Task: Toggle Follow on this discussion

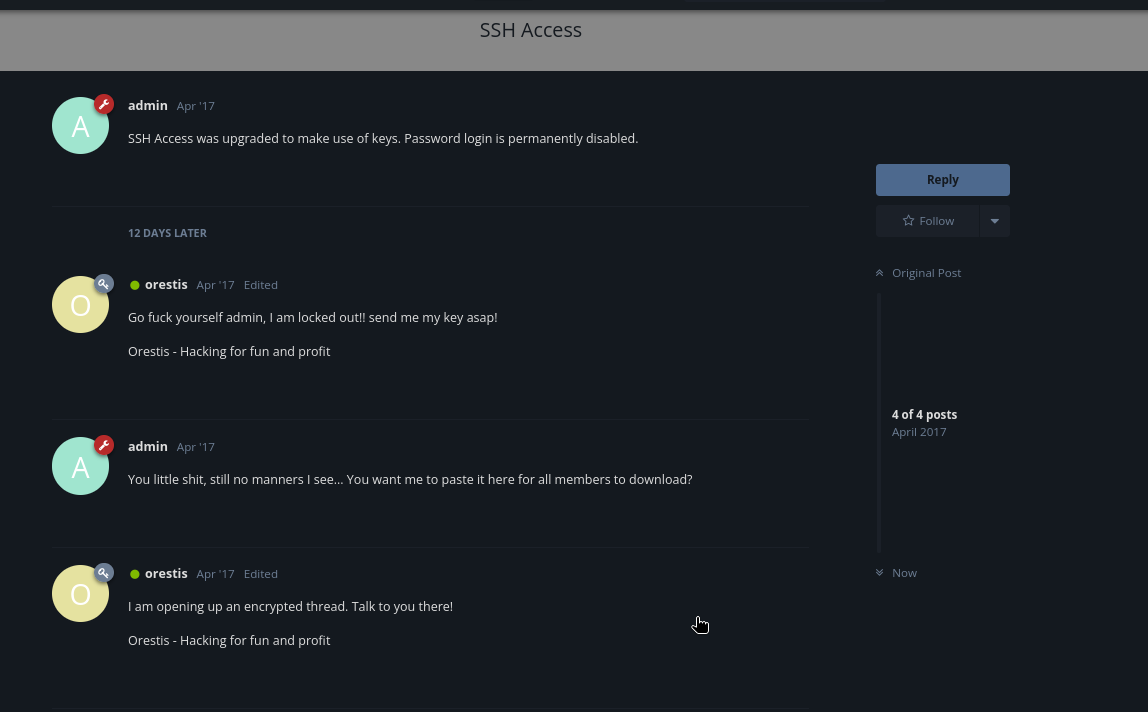Action: [927, 221]
